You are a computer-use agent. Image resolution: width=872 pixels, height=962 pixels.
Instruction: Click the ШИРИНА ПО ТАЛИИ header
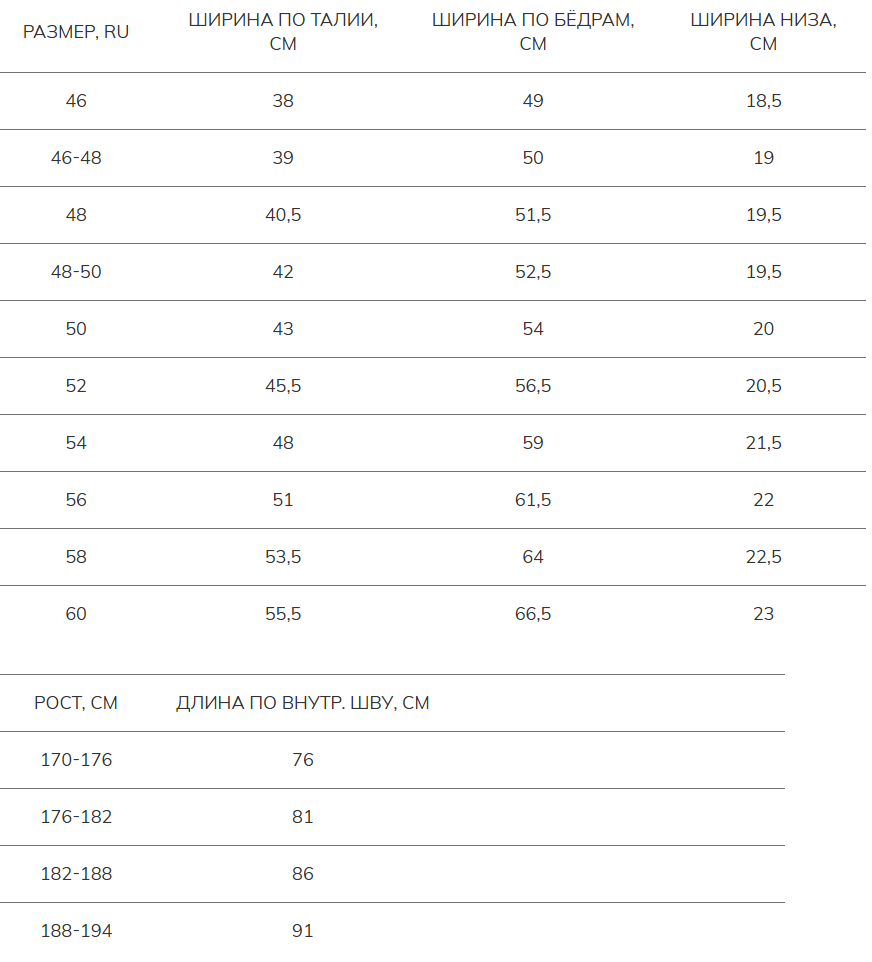283,32
